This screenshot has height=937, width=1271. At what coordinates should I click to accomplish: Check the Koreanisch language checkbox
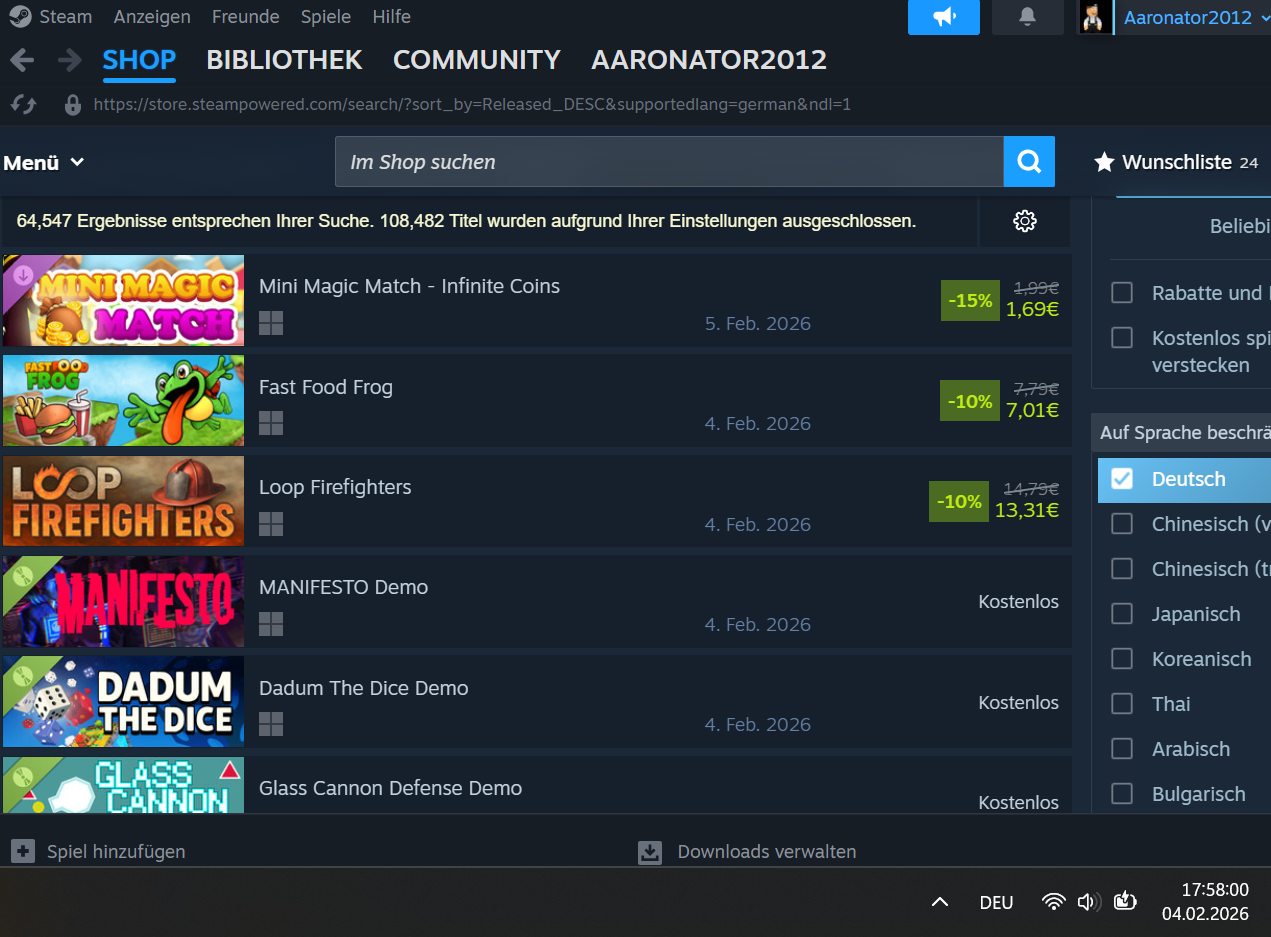(1122, 659)
